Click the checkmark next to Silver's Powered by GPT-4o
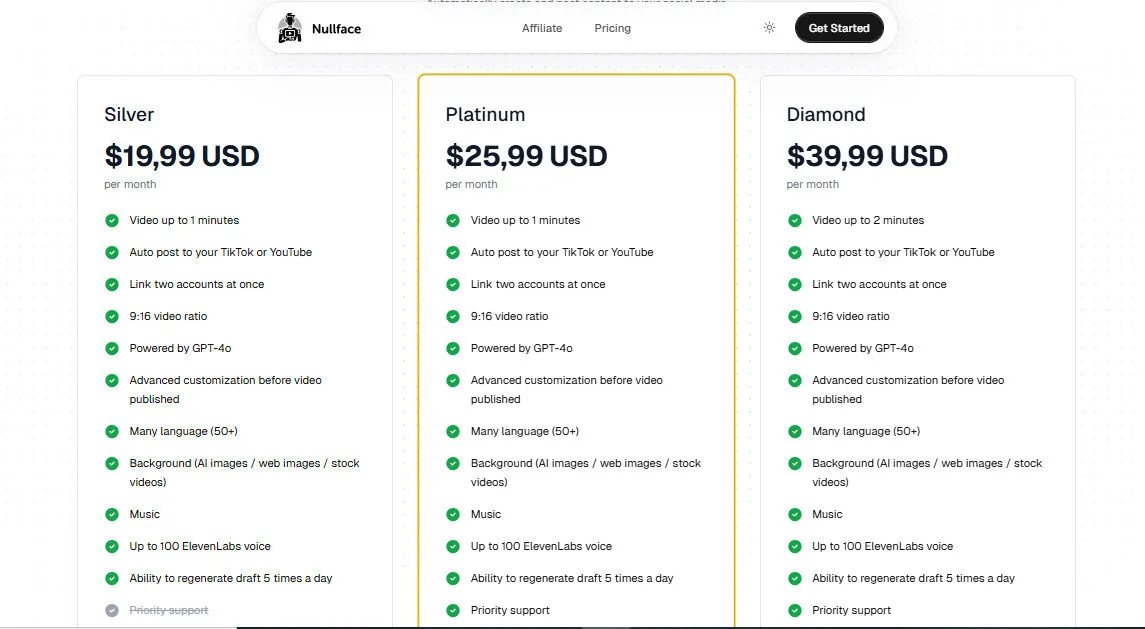The height and width of the screenshot is (629, 1145). pos(112,348)
